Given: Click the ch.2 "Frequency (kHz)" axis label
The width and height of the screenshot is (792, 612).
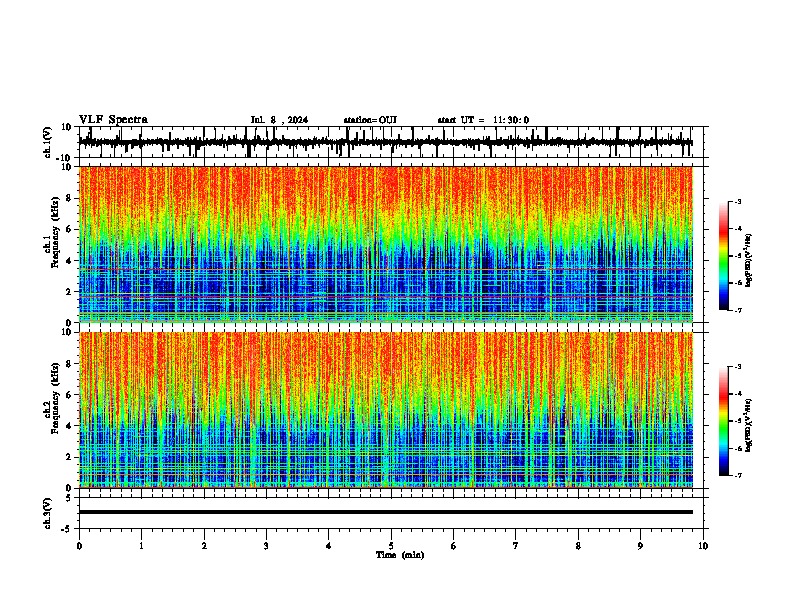Looking at the screenshot, I should (x=55, y=398).
